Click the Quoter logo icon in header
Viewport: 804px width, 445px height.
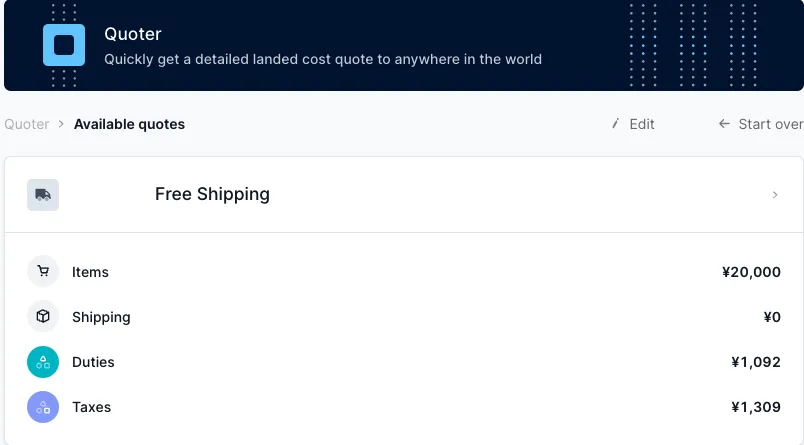pos(64,45)
